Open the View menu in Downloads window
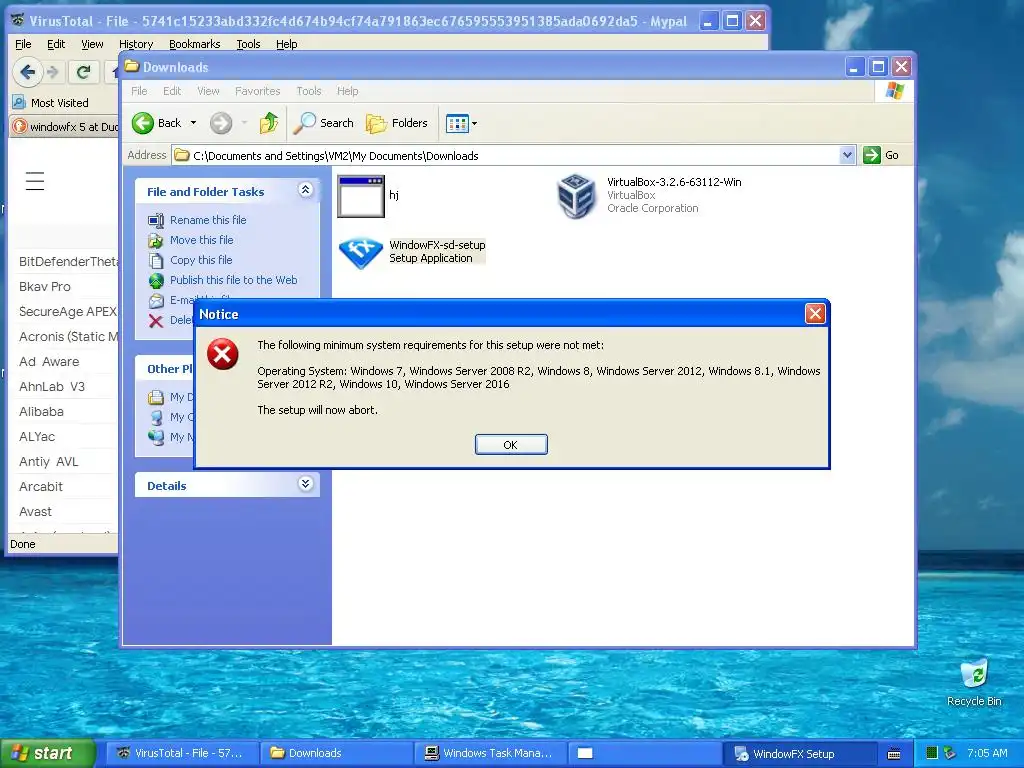Image resolution: width=1024 pixels, height=768 pixels. (208, 91)
